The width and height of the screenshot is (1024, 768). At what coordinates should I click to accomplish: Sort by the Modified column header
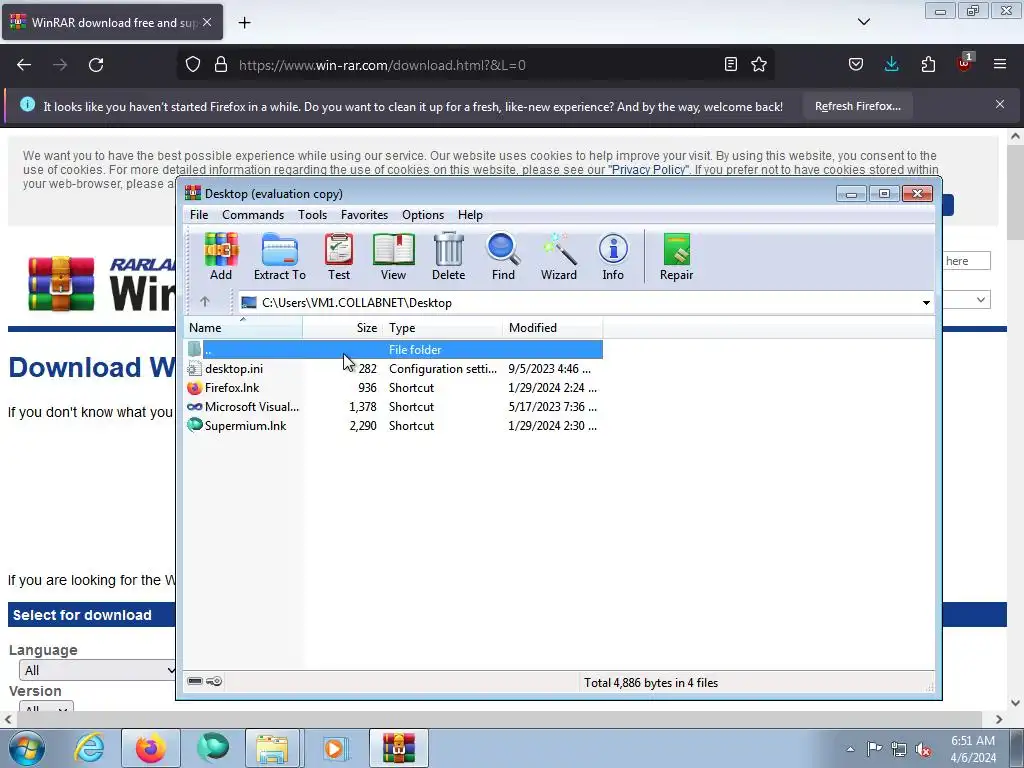[x=552, y=328]
